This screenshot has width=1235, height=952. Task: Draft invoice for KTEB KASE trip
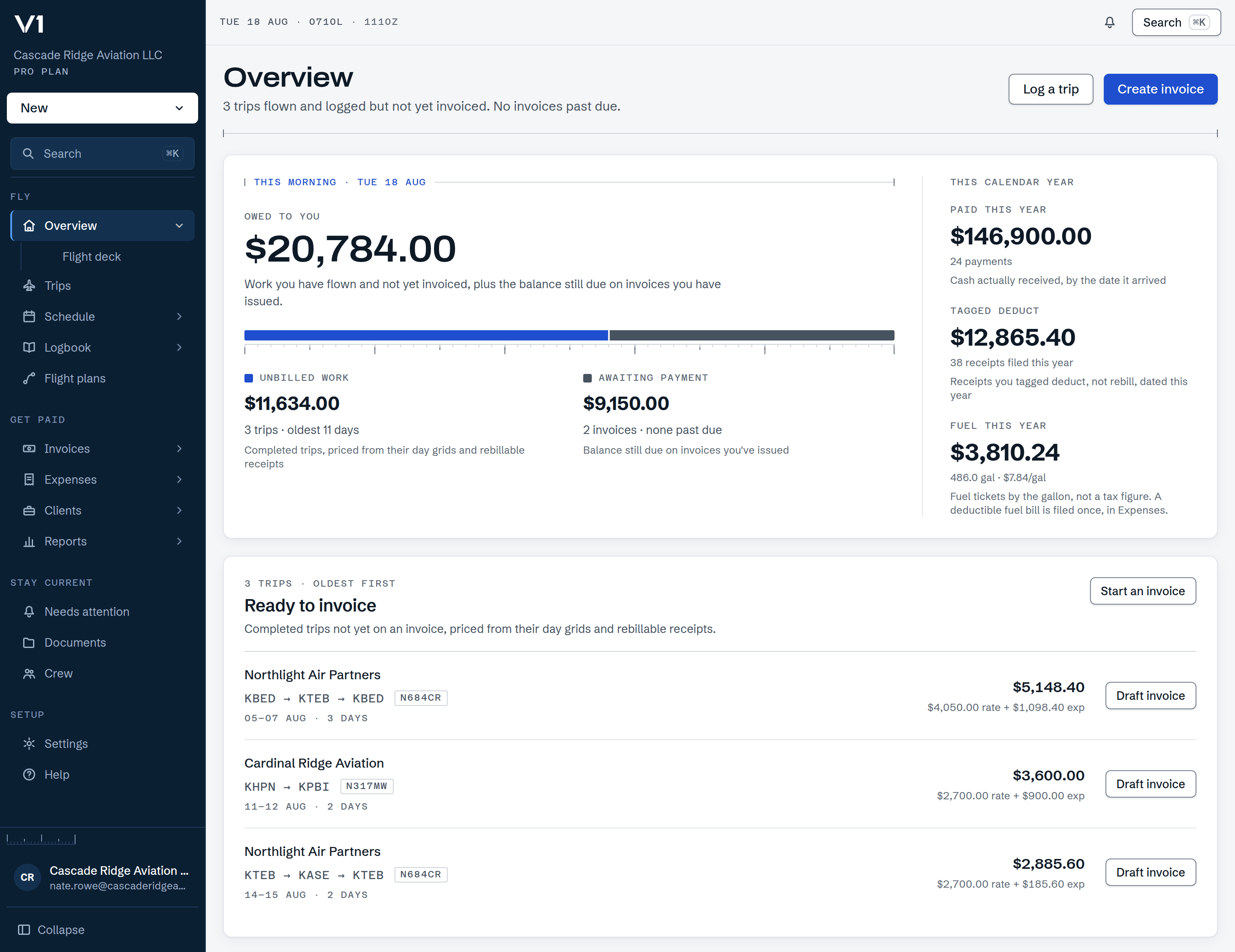click(x=1150, y=872)
